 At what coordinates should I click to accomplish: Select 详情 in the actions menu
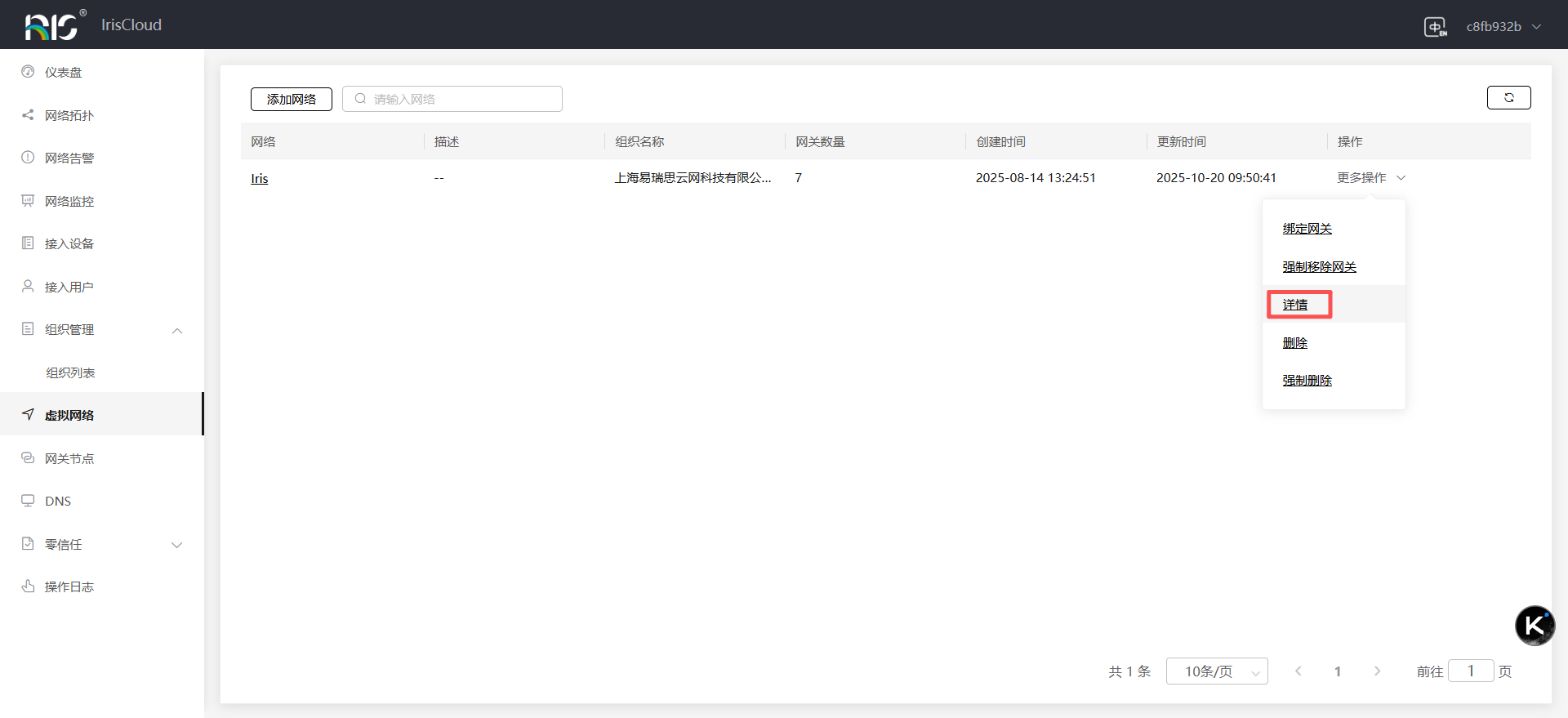pyautogui.click(x=1295, y=305)
